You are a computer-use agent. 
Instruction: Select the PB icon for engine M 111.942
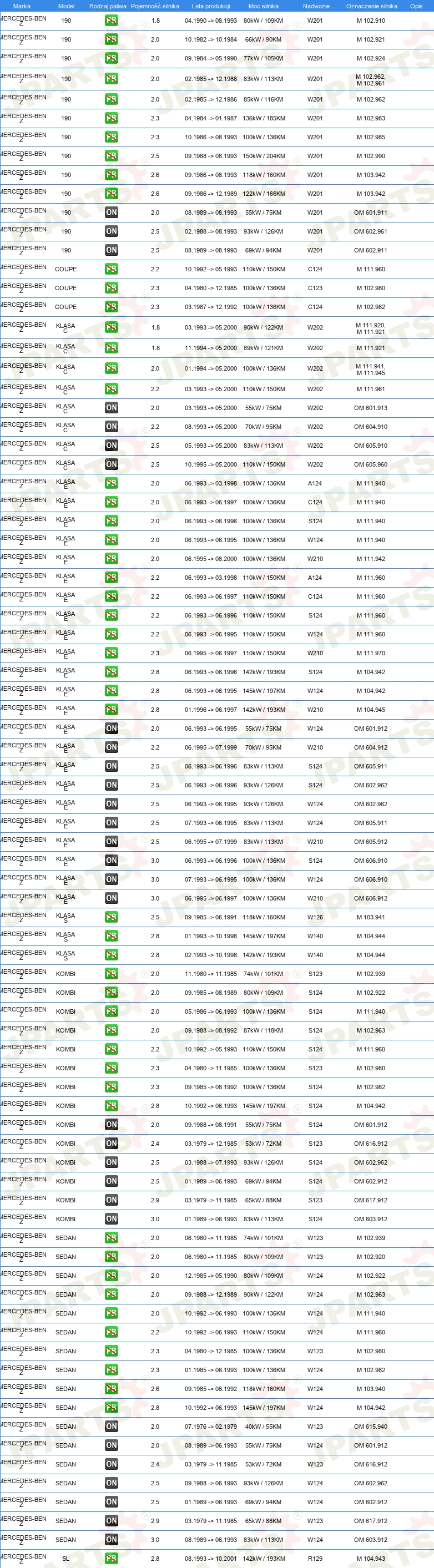[x=111, y=559]
